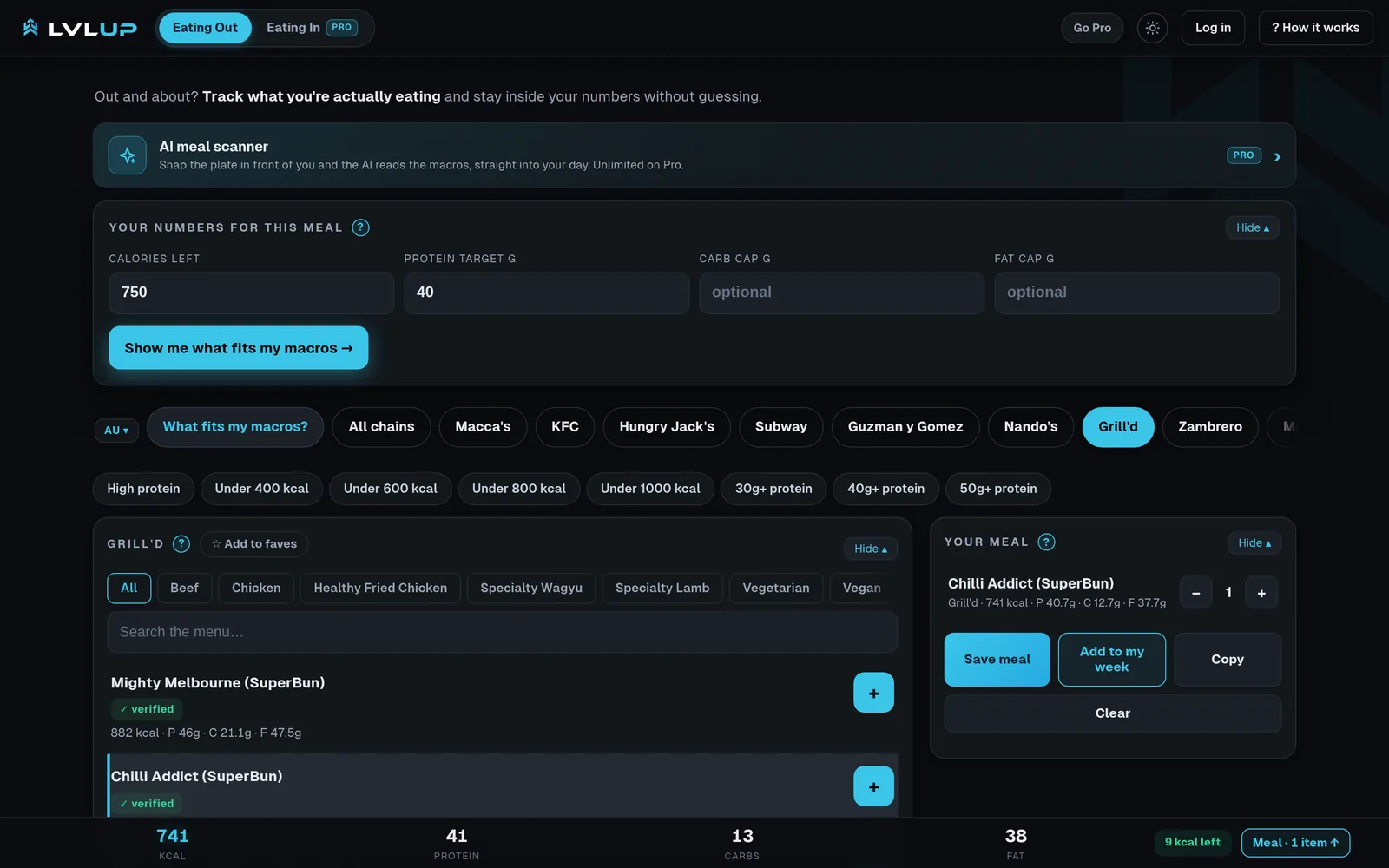Click the LVLUP logo icon
The image size is (1389, 868).
click(x=30, y=28)
